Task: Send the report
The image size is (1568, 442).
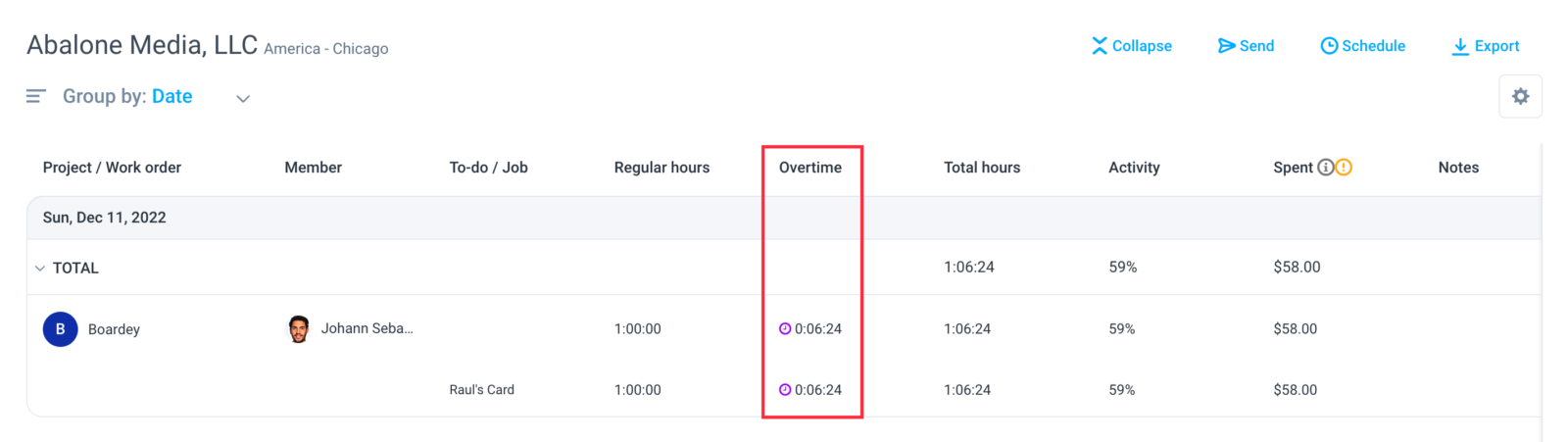Action: click(x=1246, y=46)
